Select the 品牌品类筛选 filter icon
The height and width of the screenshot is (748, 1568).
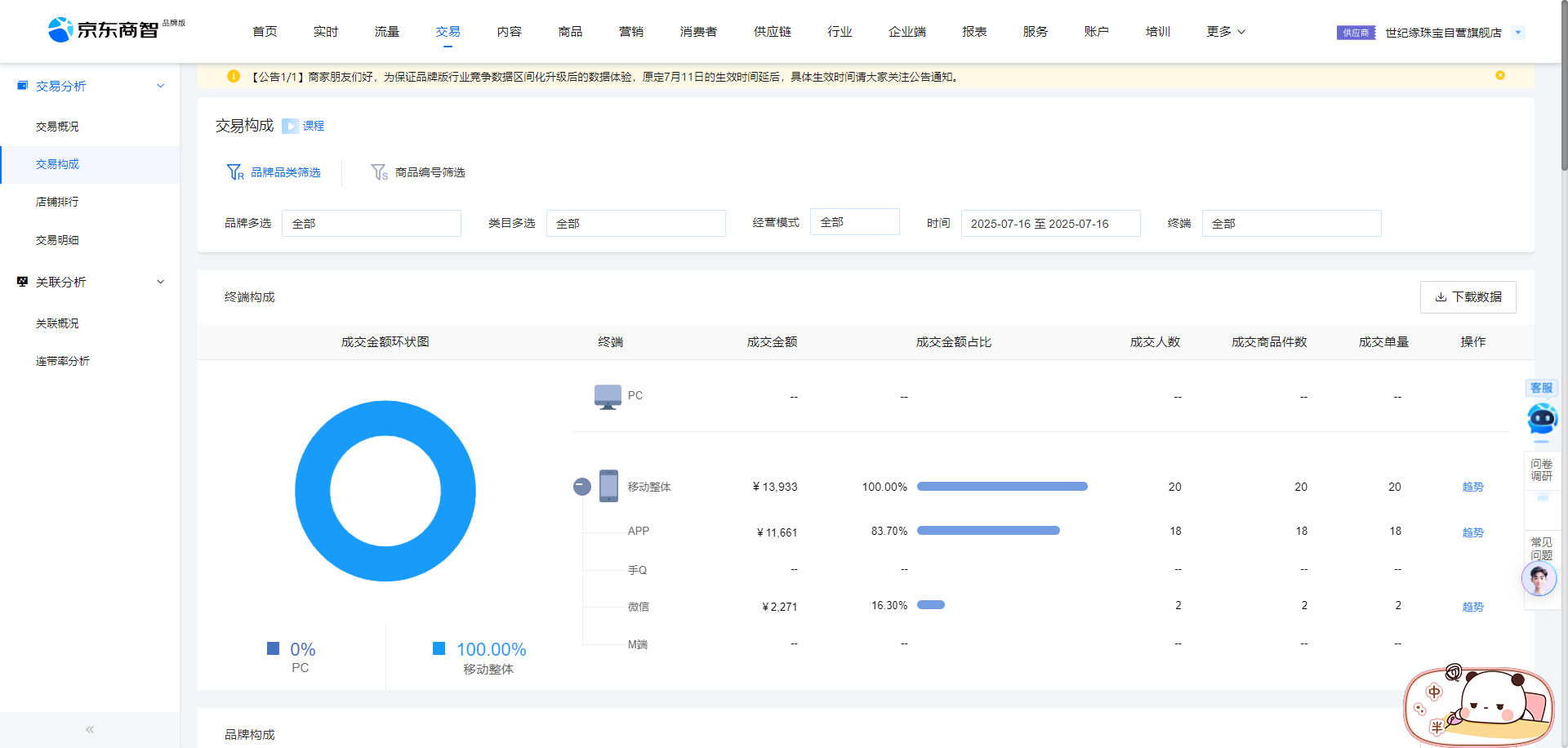(235, 172)
